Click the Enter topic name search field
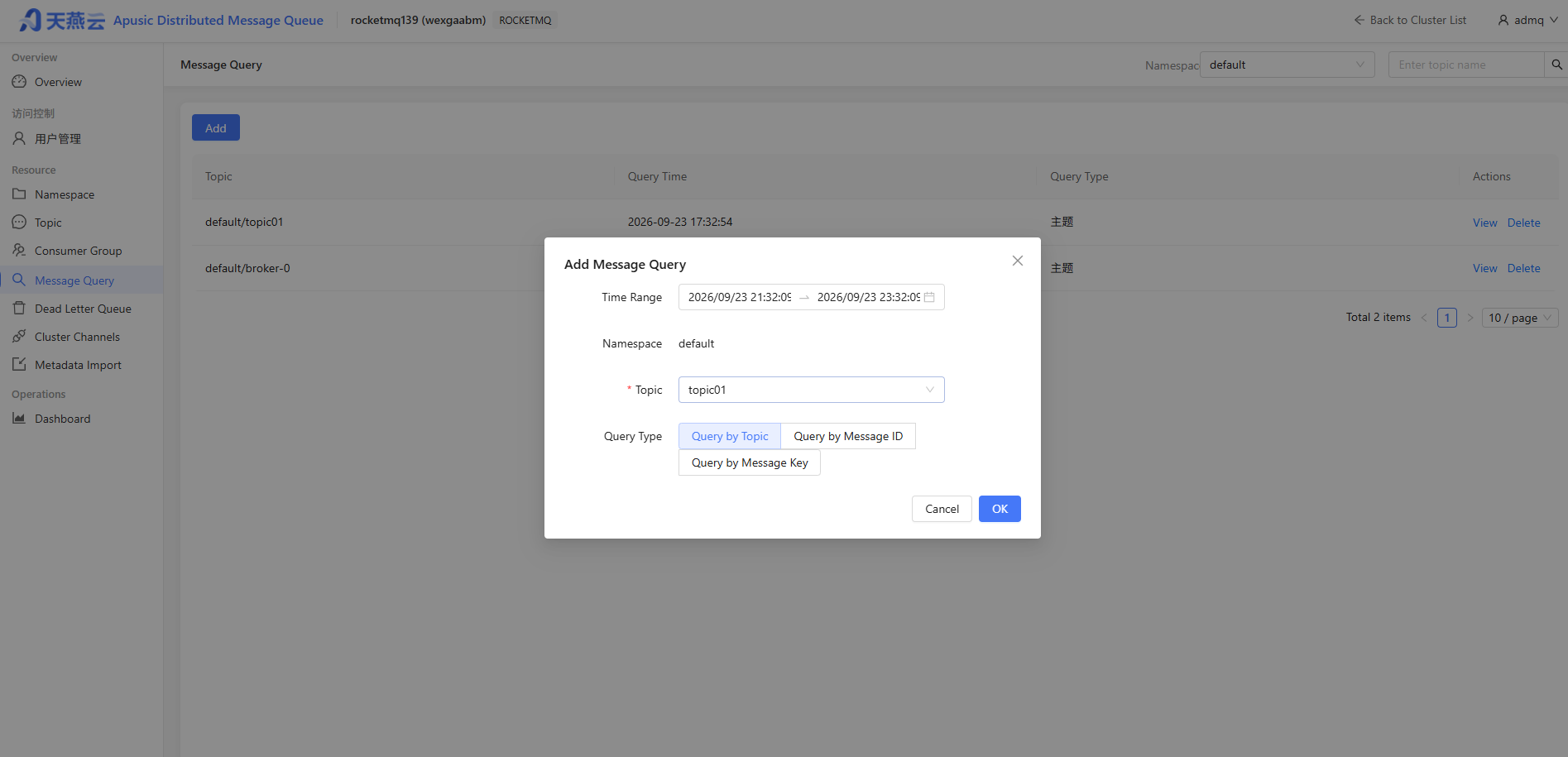1568x757 pixels. pos(1465,65)
